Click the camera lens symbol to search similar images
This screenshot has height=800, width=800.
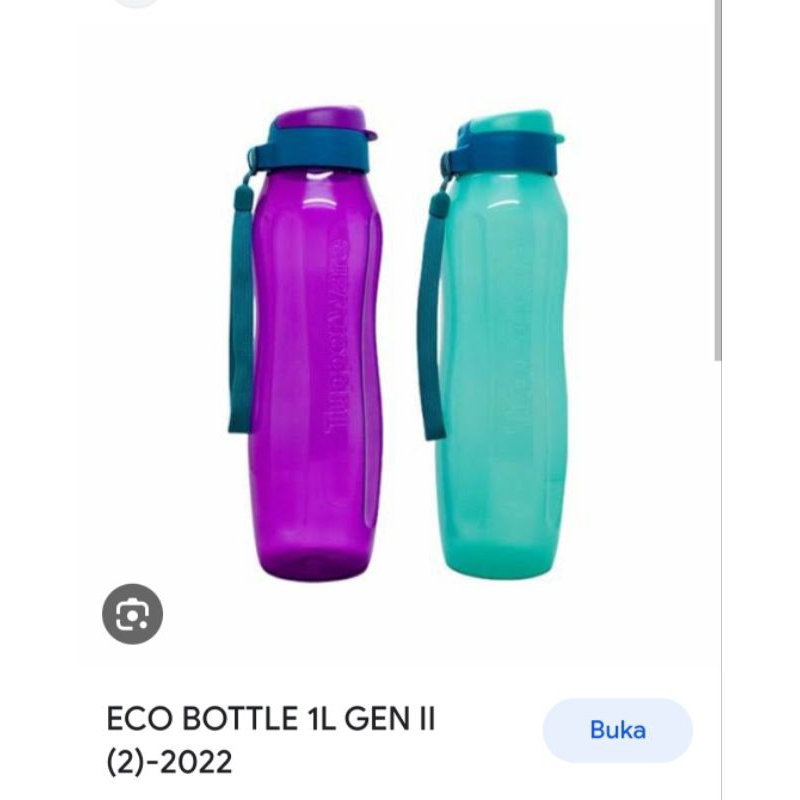[x=133, y=614]
